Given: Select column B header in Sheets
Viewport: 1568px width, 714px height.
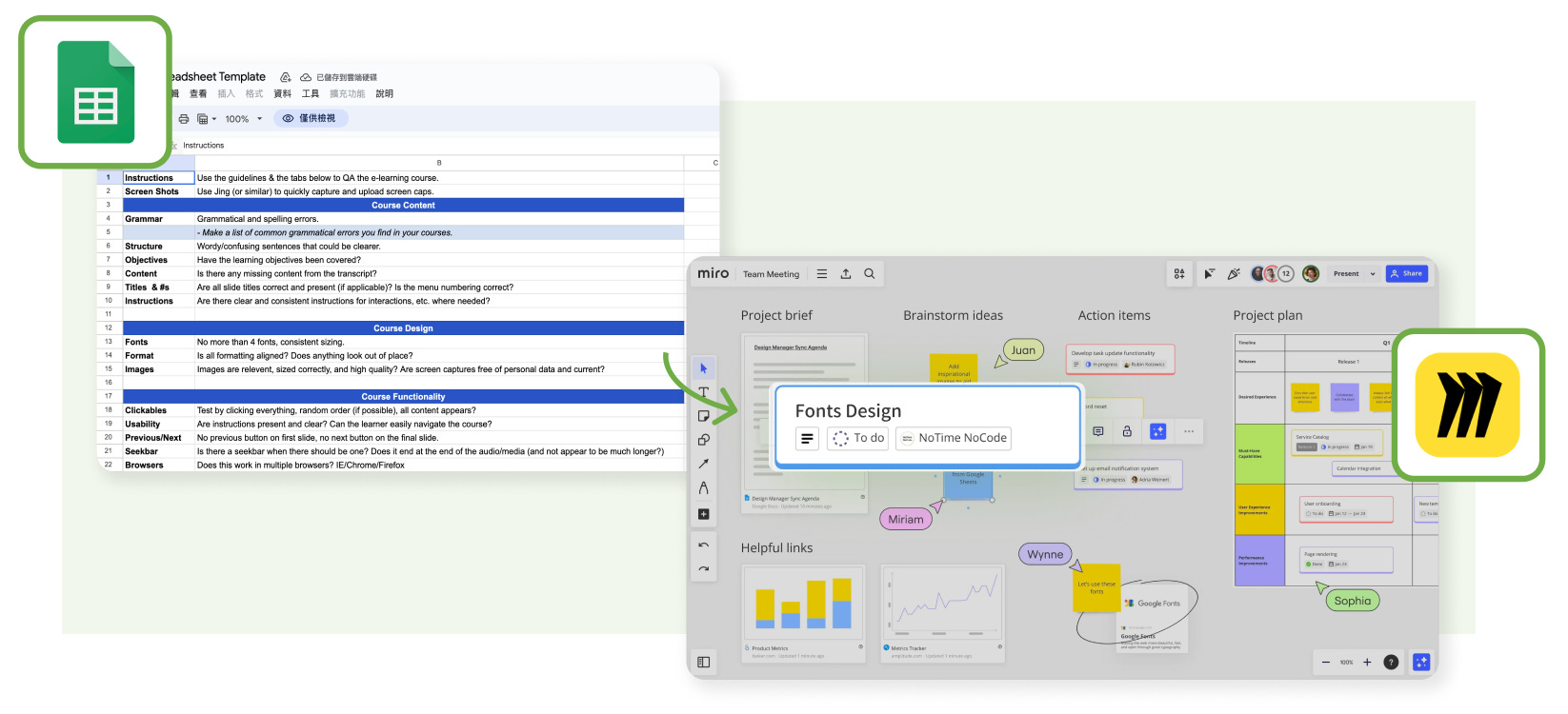Looking at the screenshot, I should coord(439,164).
